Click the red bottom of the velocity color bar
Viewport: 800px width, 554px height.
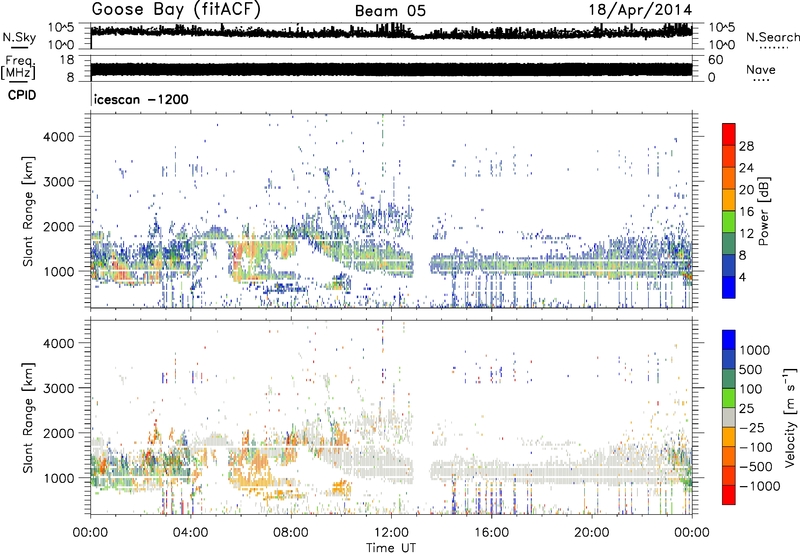pyautogui.click(x=729, y=495)
